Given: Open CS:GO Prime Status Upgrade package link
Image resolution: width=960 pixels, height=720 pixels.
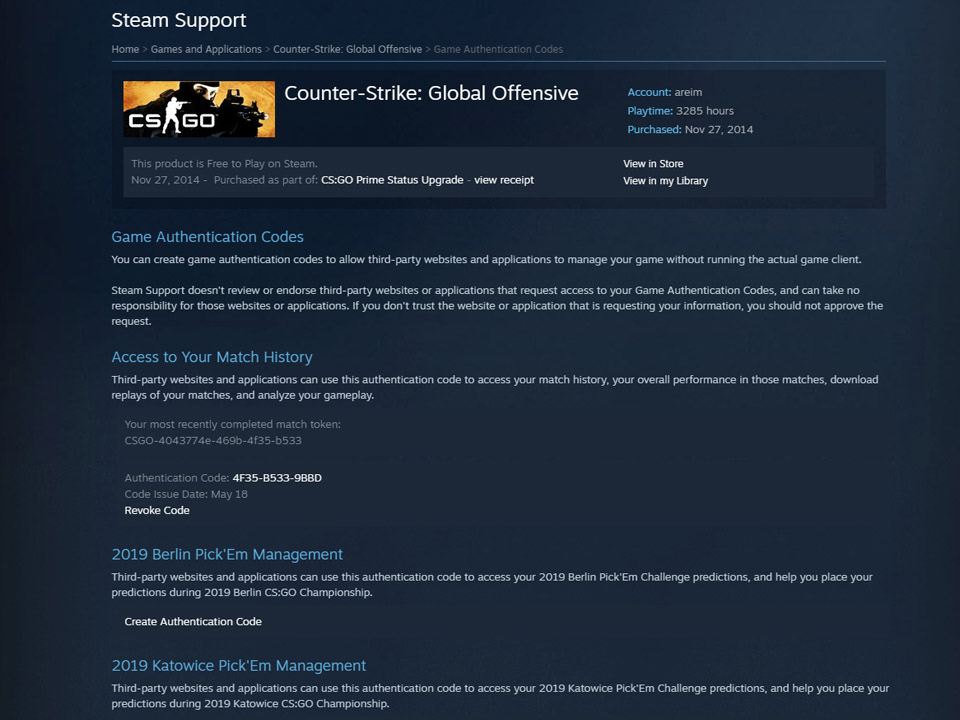Looking at the screenshot, I should click(392, 180).
